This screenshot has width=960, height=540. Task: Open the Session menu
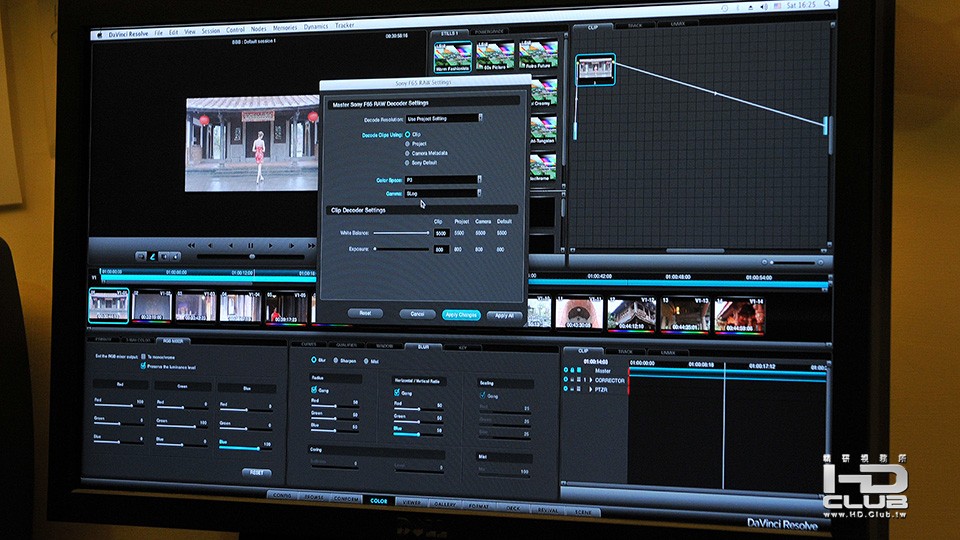[x=211, y=31]
